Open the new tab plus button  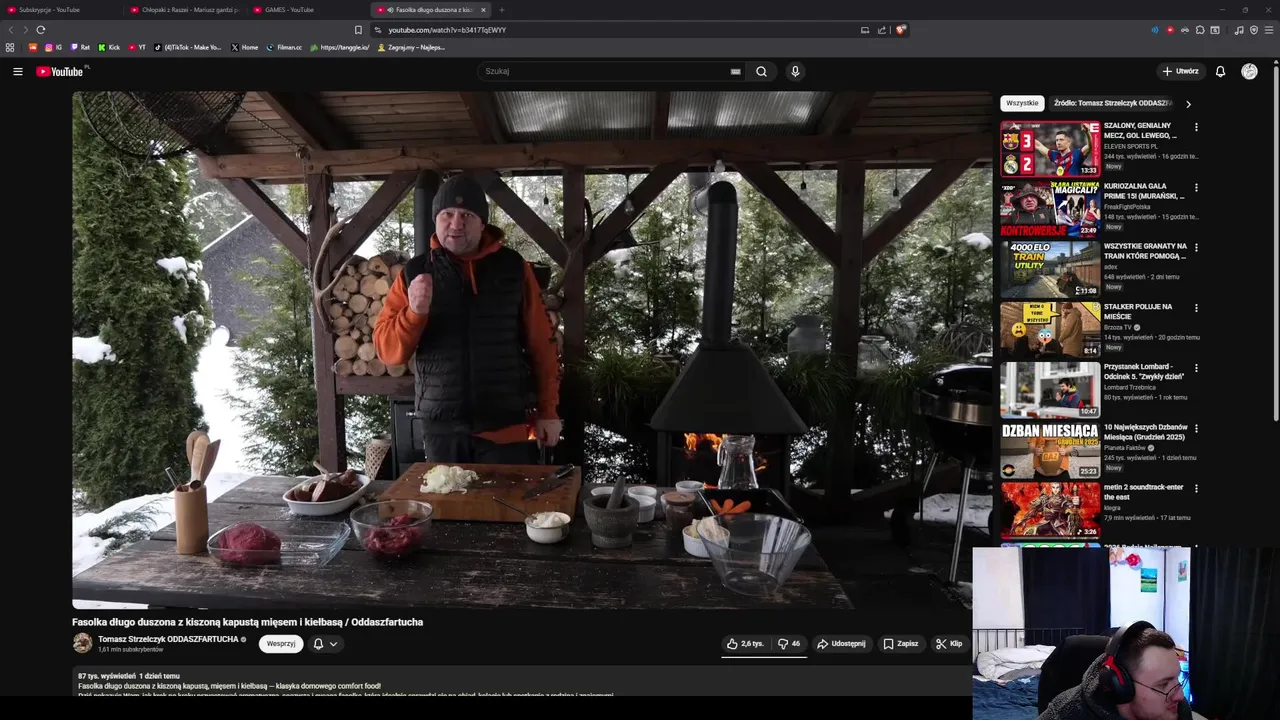(502, 9)
